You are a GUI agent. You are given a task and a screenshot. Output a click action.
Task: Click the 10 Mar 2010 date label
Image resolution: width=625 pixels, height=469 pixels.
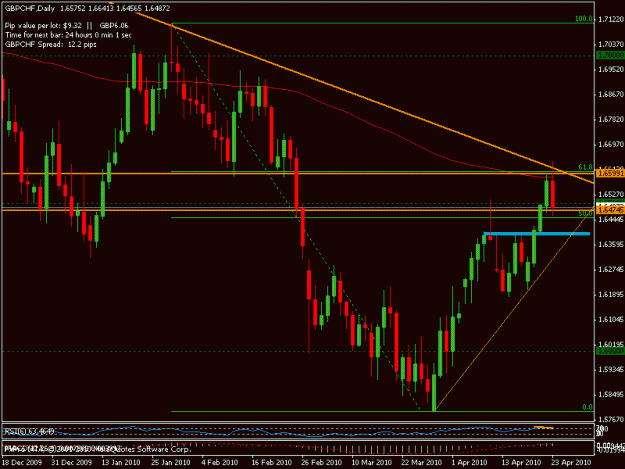(371, 462)
